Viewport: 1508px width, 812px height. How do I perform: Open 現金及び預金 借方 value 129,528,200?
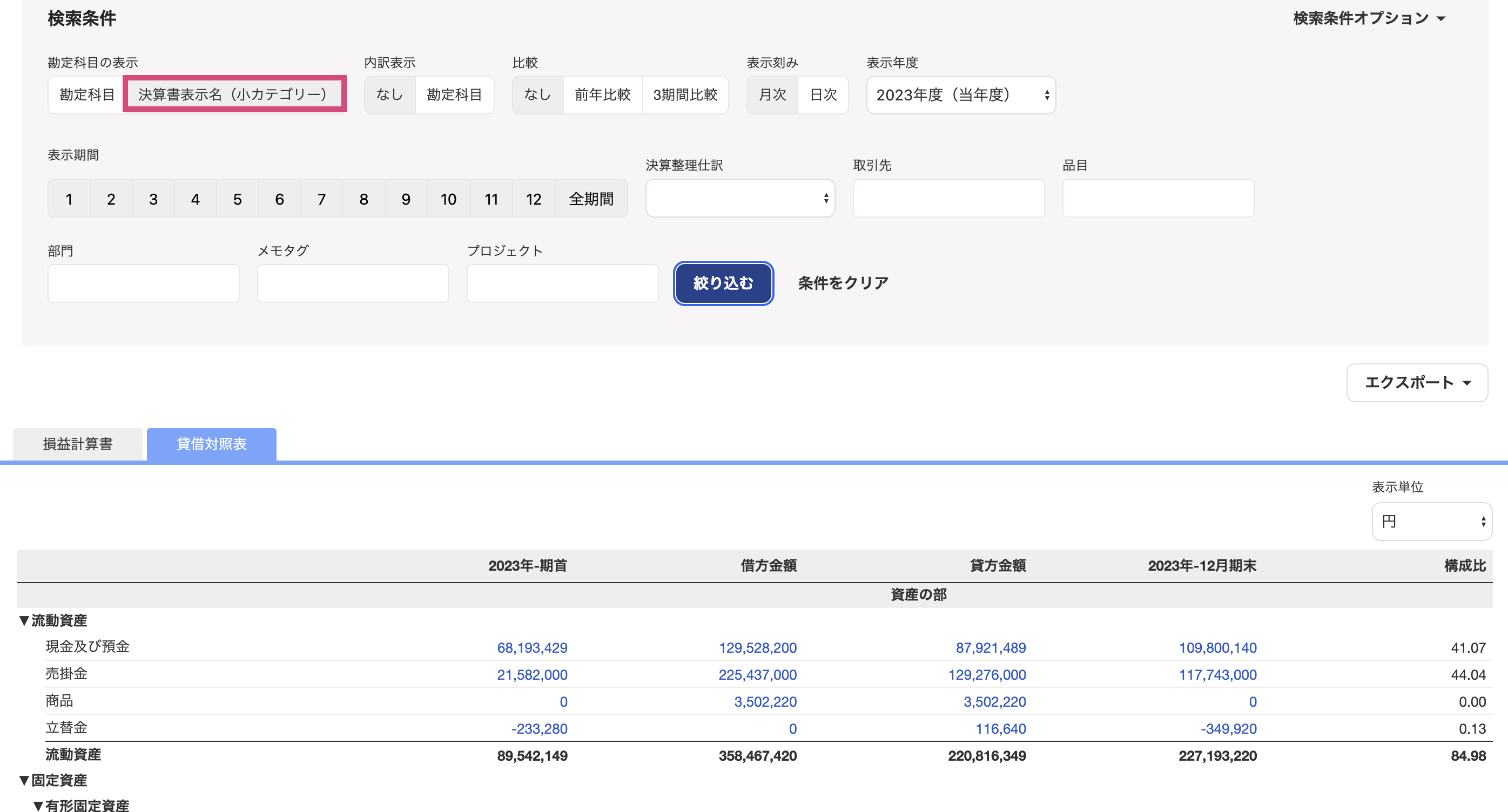pos(758,648)
